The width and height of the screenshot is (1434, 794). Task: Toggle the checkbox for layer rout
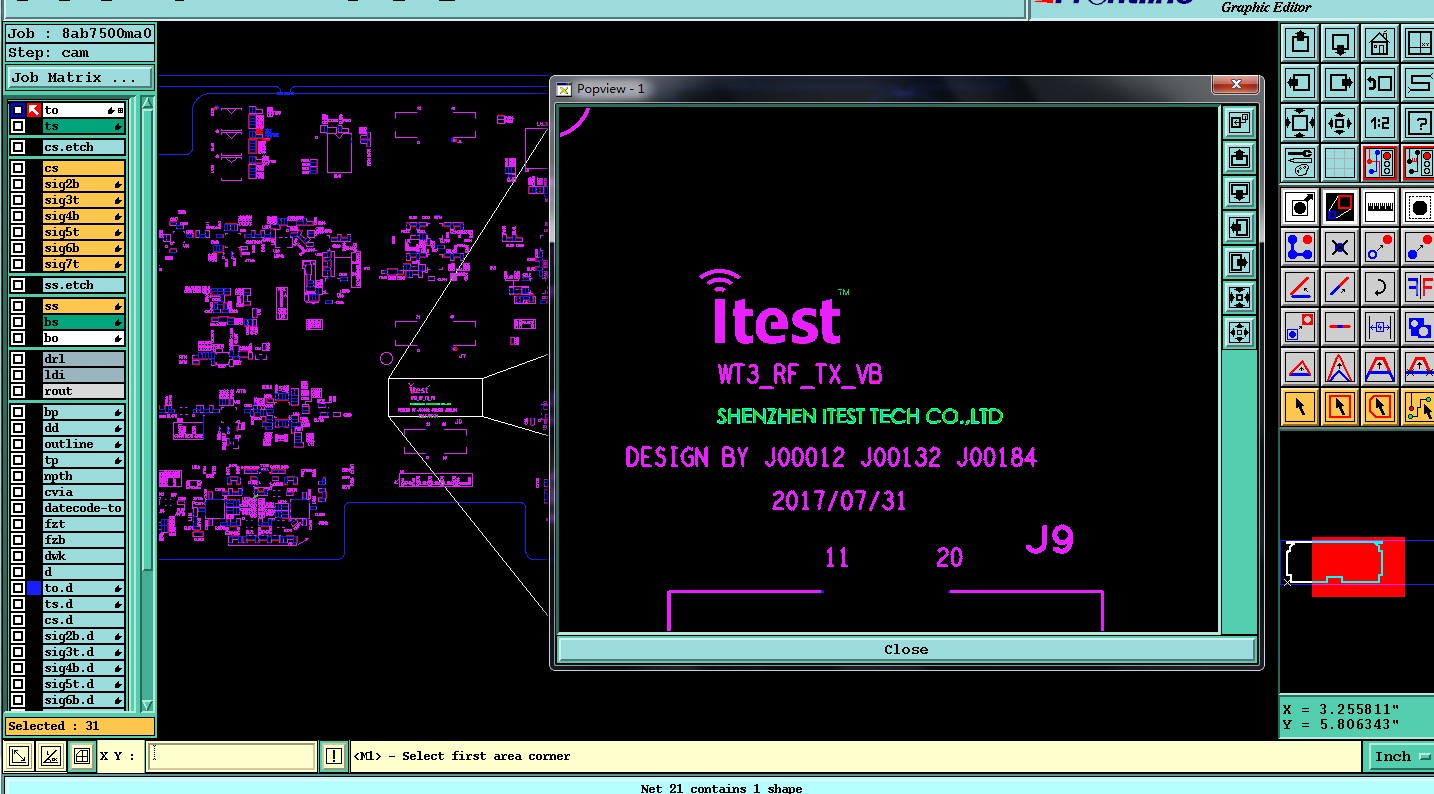17,391
